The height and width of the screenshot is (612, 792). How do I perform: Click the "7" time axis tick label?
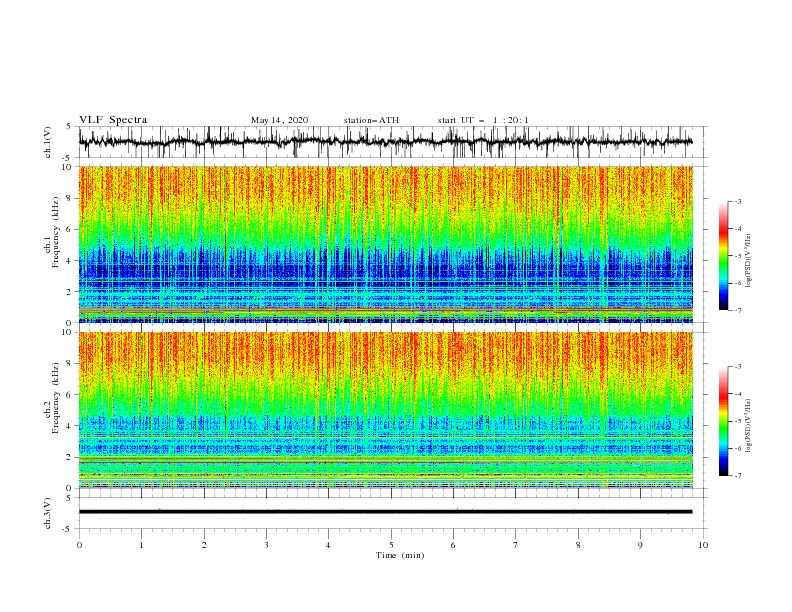516,545
